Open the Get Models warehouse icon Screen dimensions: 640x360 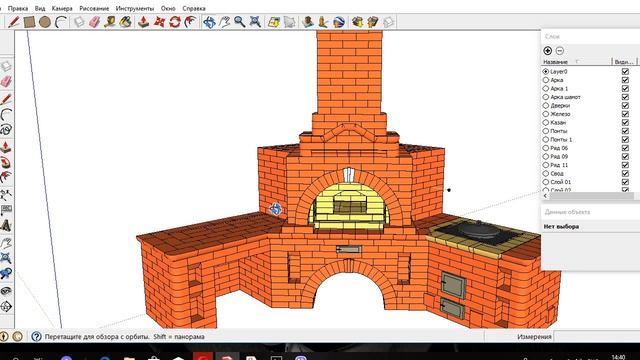[x=358, y=22]
